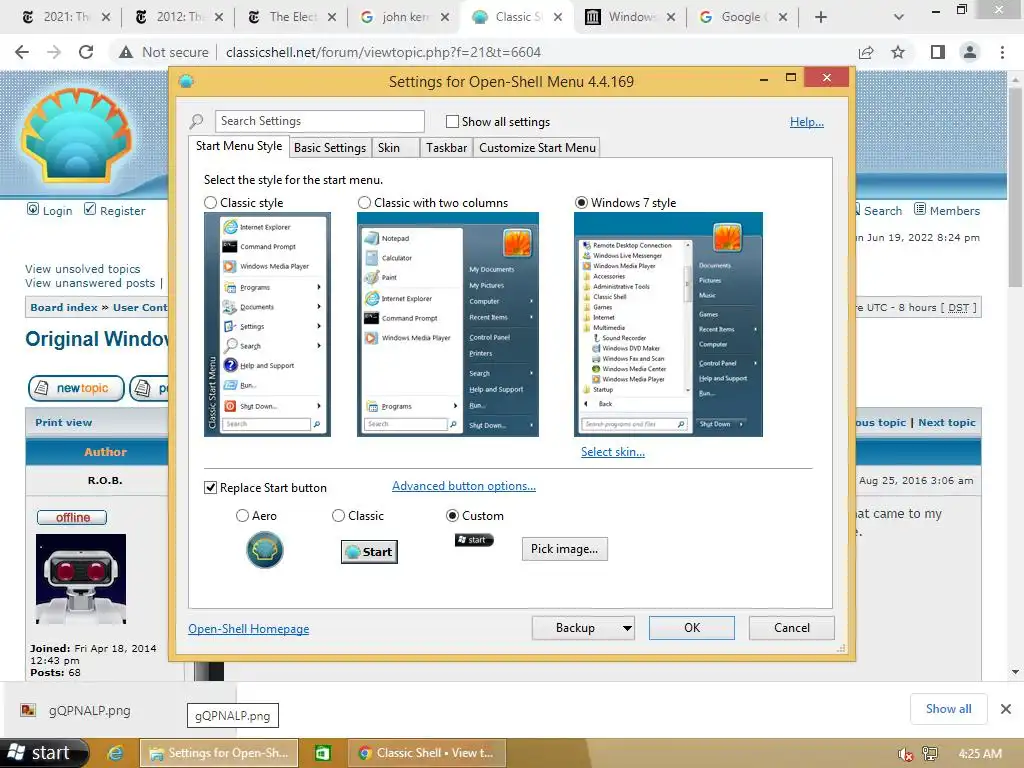Screen dimensions: 1024x768
Task: Select the Classic style radio button
Action: coord(210,202)
